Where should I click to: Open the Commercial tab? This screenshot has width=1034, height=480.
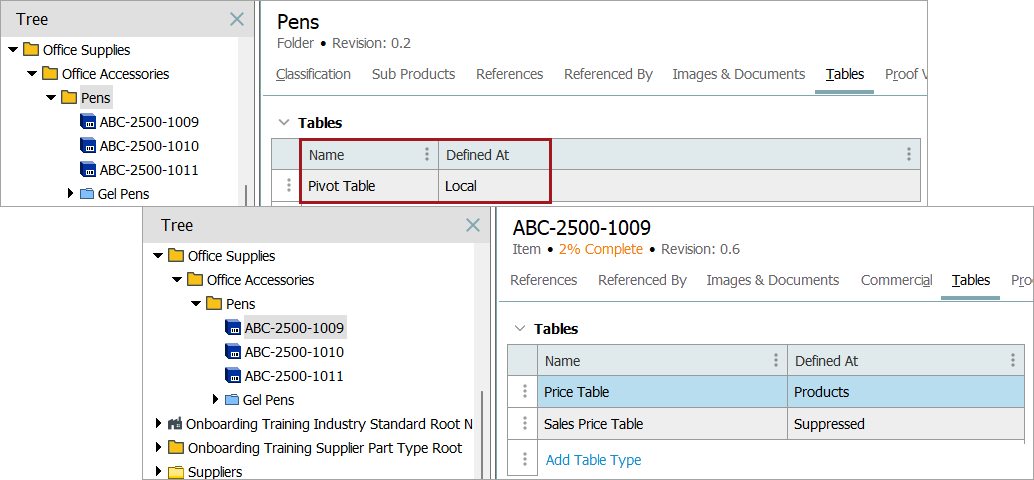point(896,280)
